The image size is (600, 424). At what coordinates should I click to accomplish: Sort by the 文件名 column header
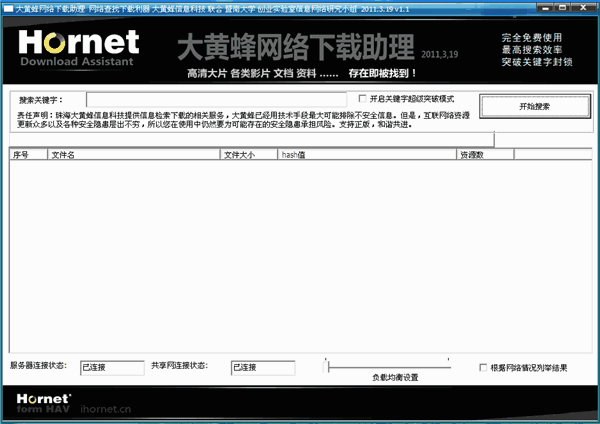click(134, 155)
